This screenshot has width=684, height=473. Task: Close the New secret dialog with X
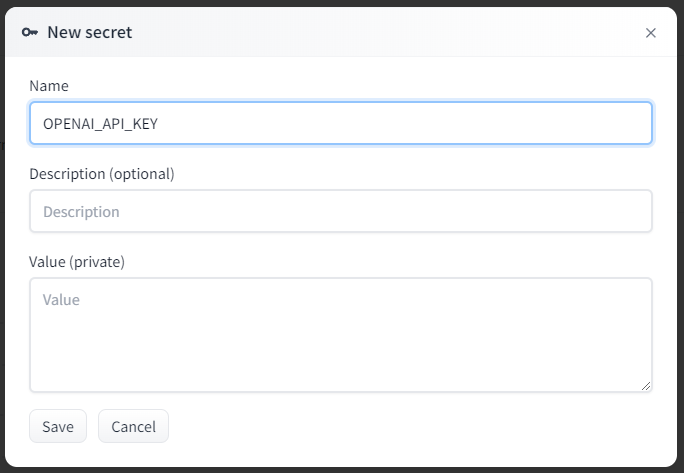click(x=650, y=33)
